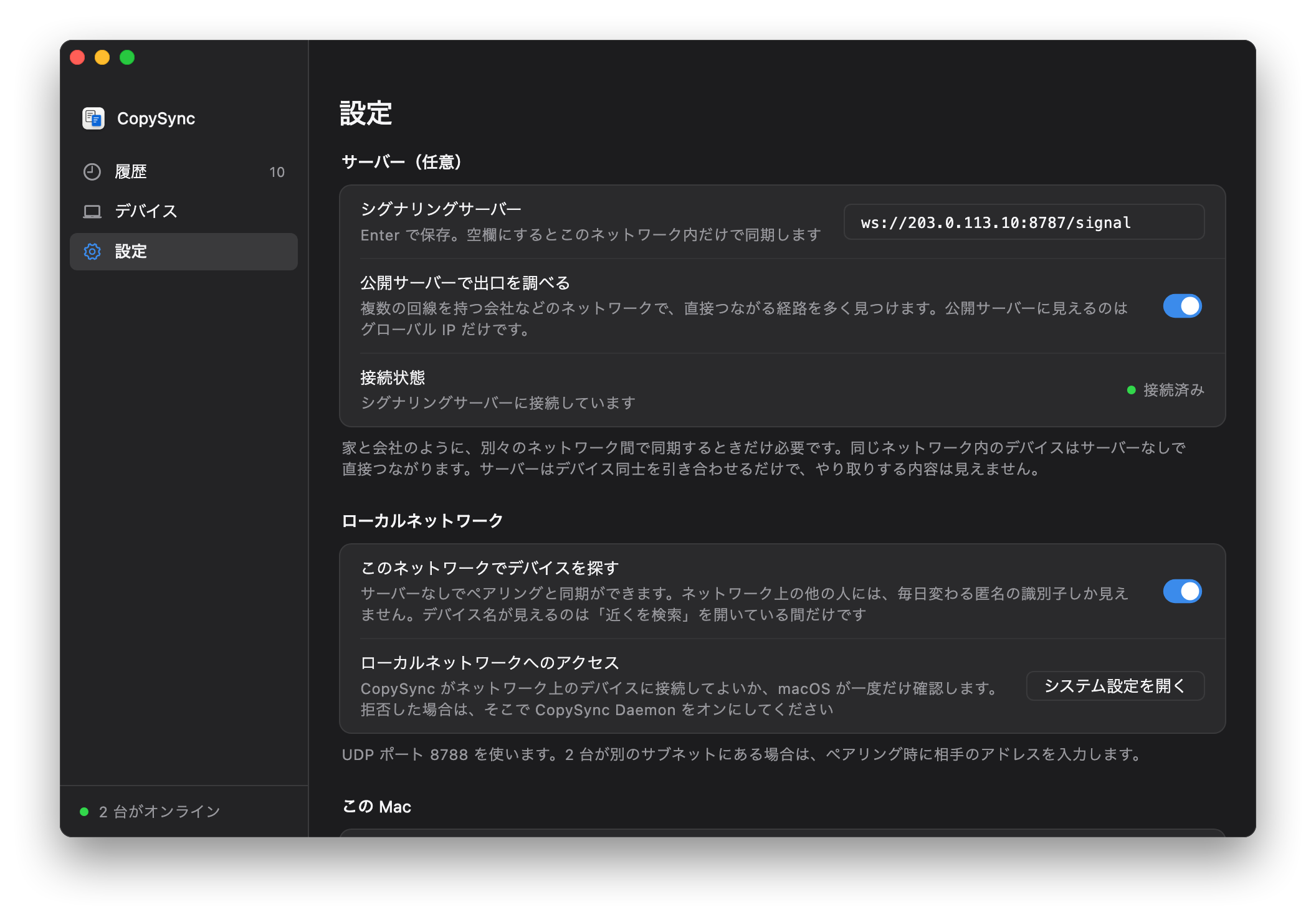The width and height of the screenshot is (1316, 917).
Task: Click the 接続状態 label
Action: 393,378
